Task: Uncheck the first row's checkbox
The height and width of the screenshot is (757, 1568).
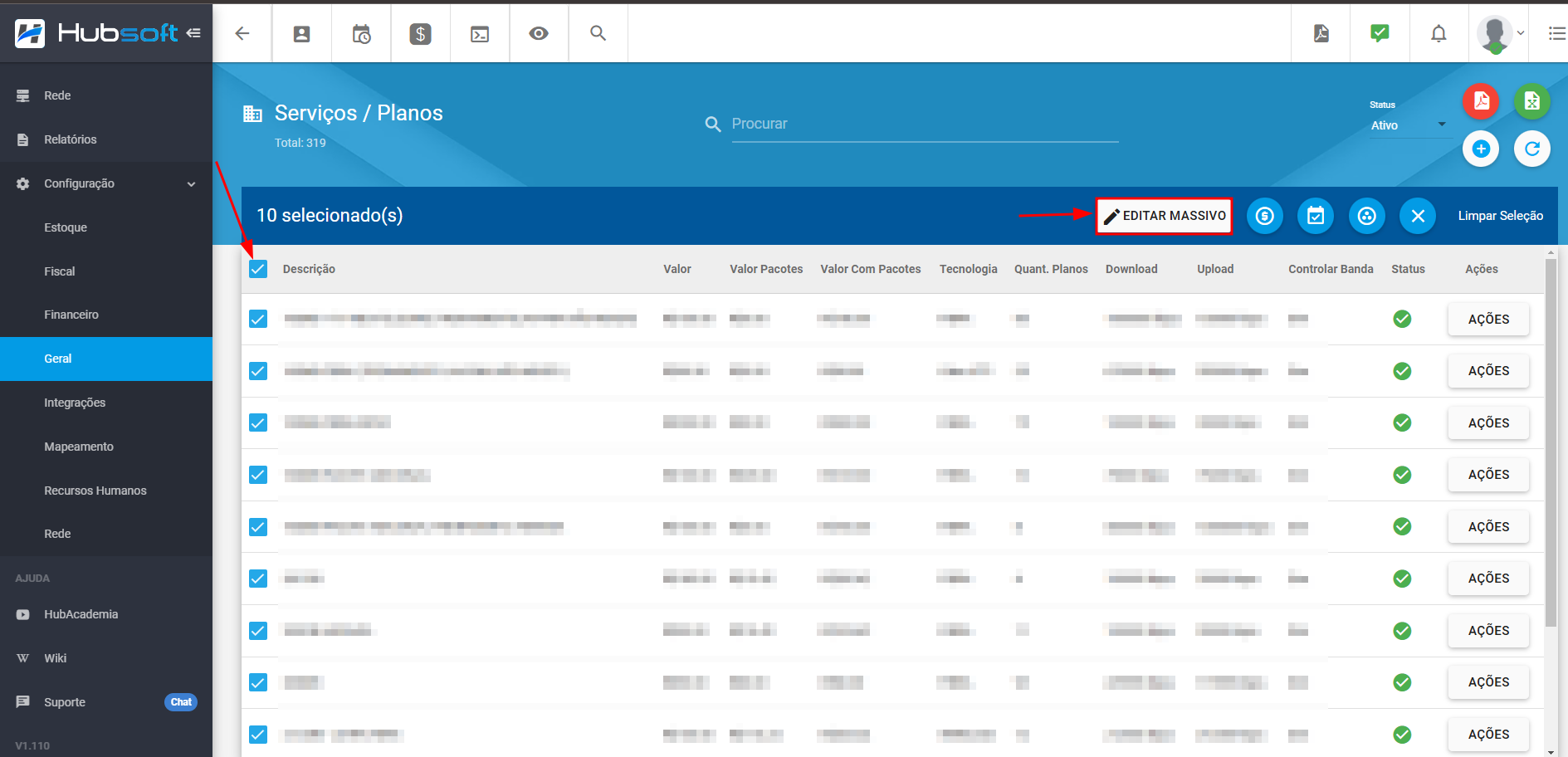Action: (258, 319)
